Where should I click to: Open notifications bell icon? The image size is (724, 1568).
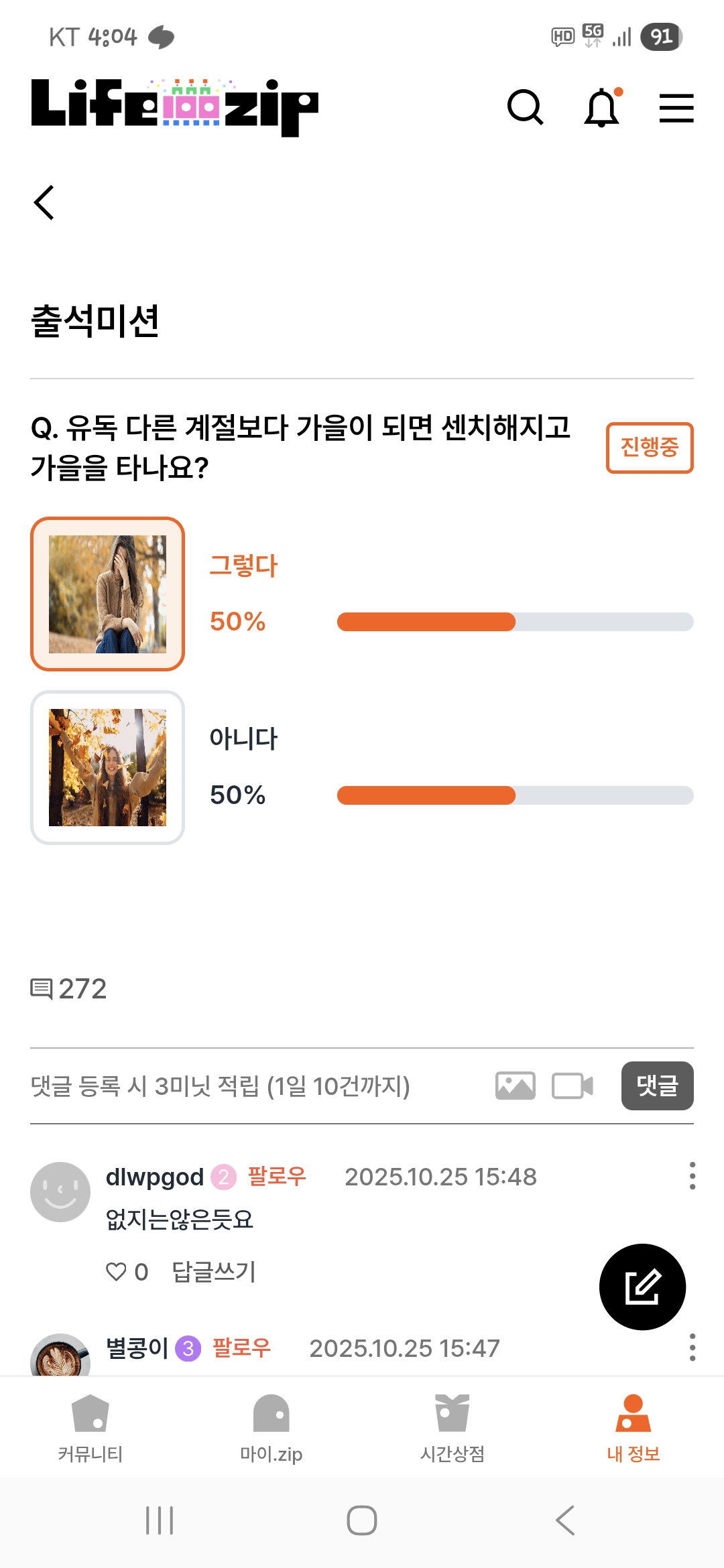click(x=603, y=107)
